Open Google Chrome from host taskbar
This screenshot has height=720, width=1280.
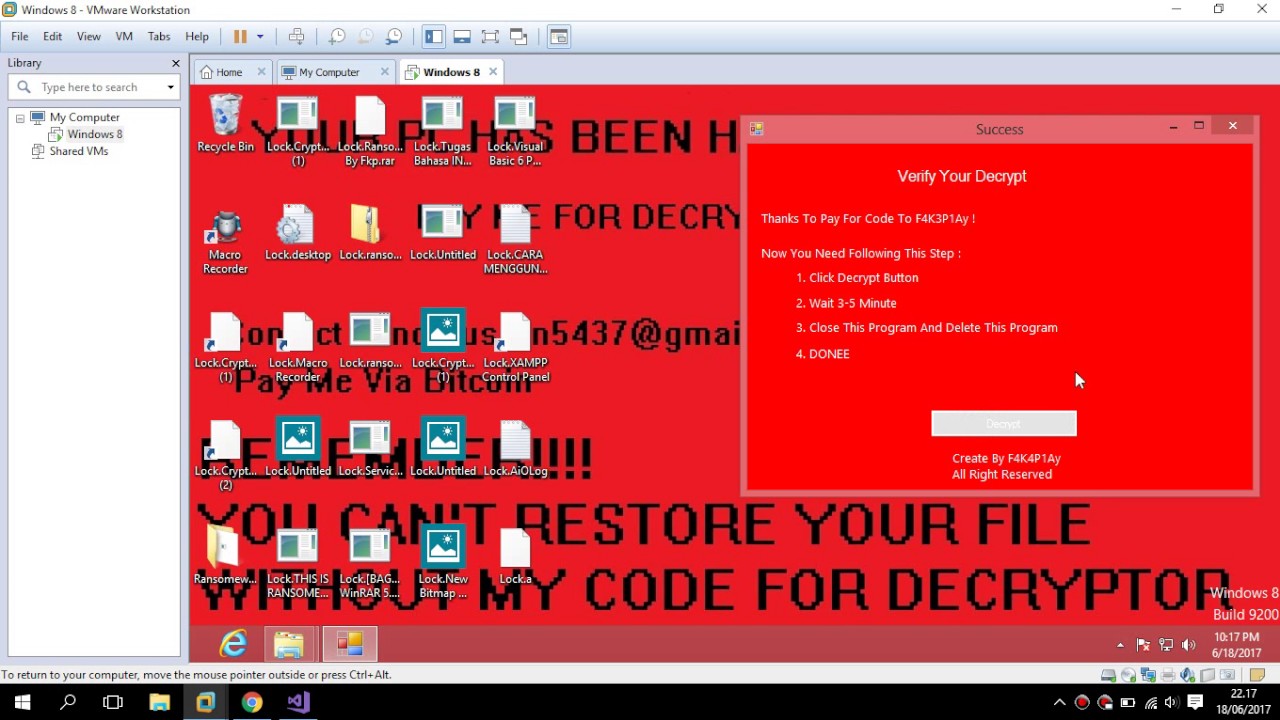(251, 702)
